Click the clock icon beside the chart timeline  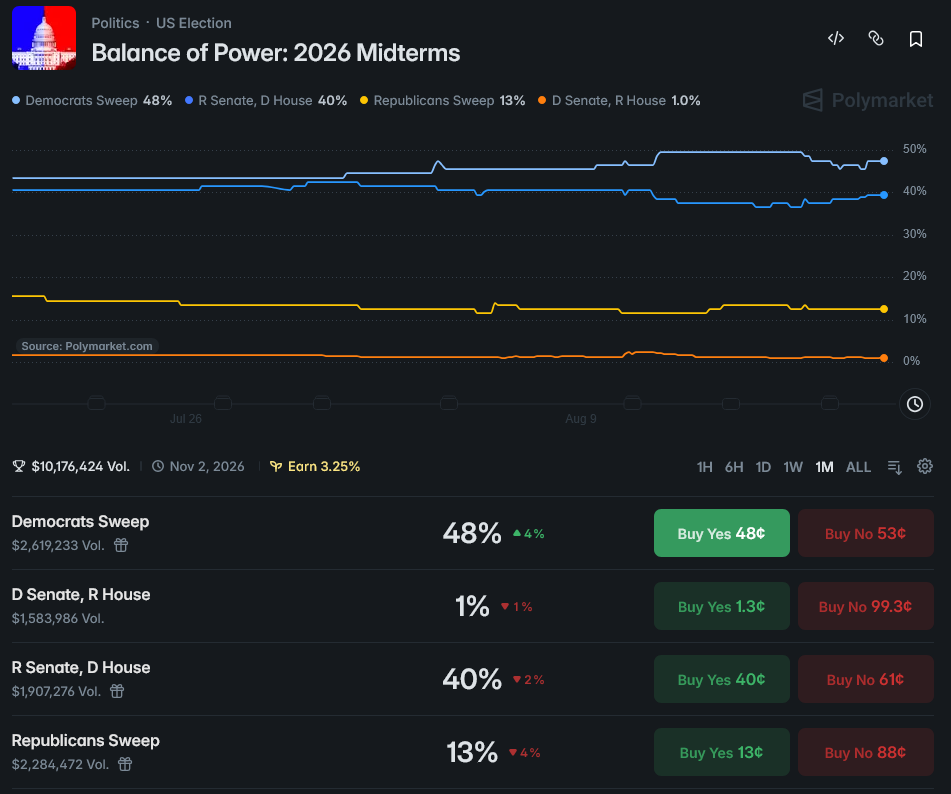915,404
